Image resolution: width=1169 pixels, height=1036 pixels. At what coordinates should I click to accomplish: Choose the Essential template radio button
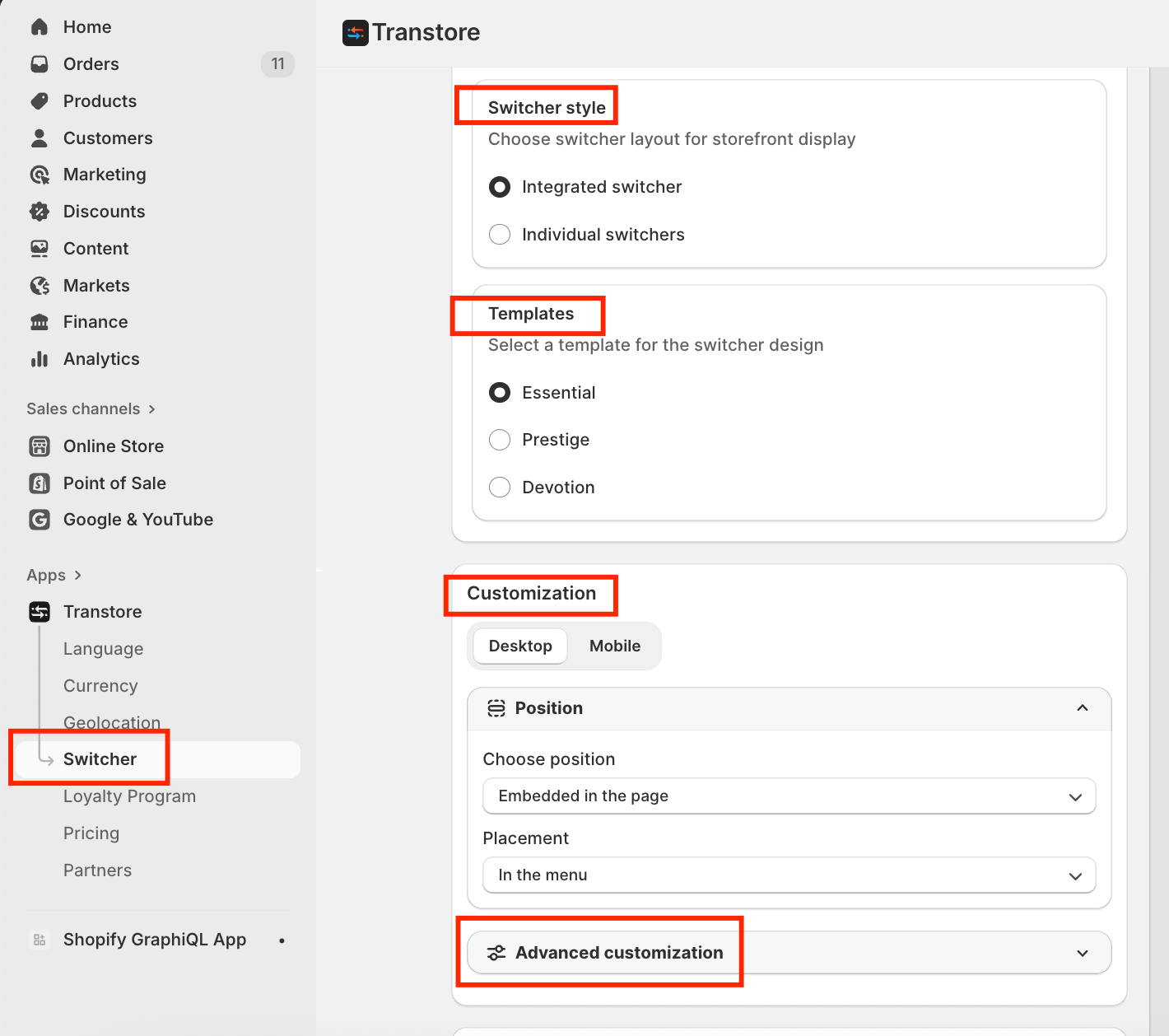500,393
